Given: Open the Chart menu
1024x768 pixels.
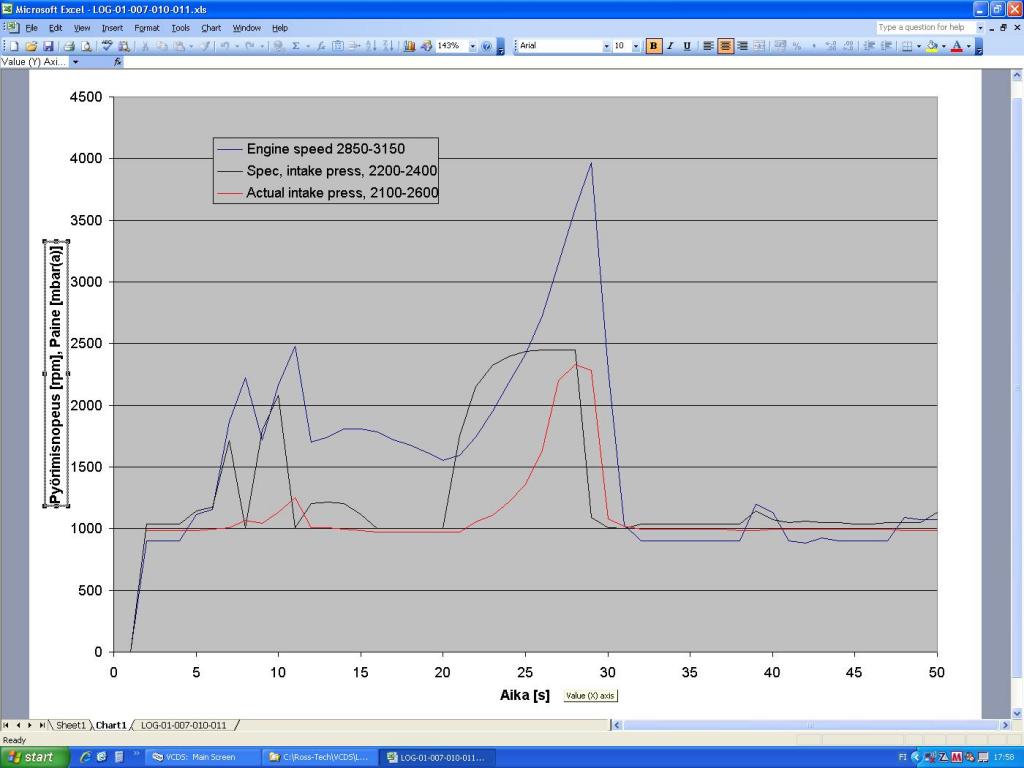Looking at the screenshot, I should tap(211, 28).
